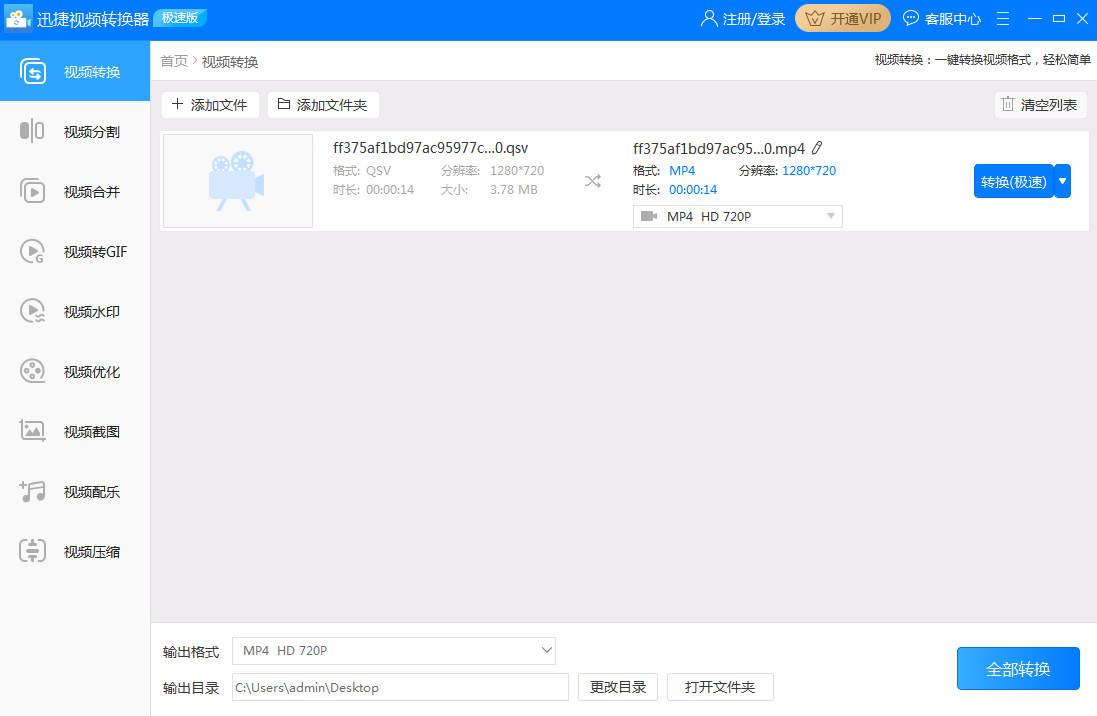The height and width of the screenshot is (716, 1097).
Task: Close the converter window
Action: coord(1082,19)
